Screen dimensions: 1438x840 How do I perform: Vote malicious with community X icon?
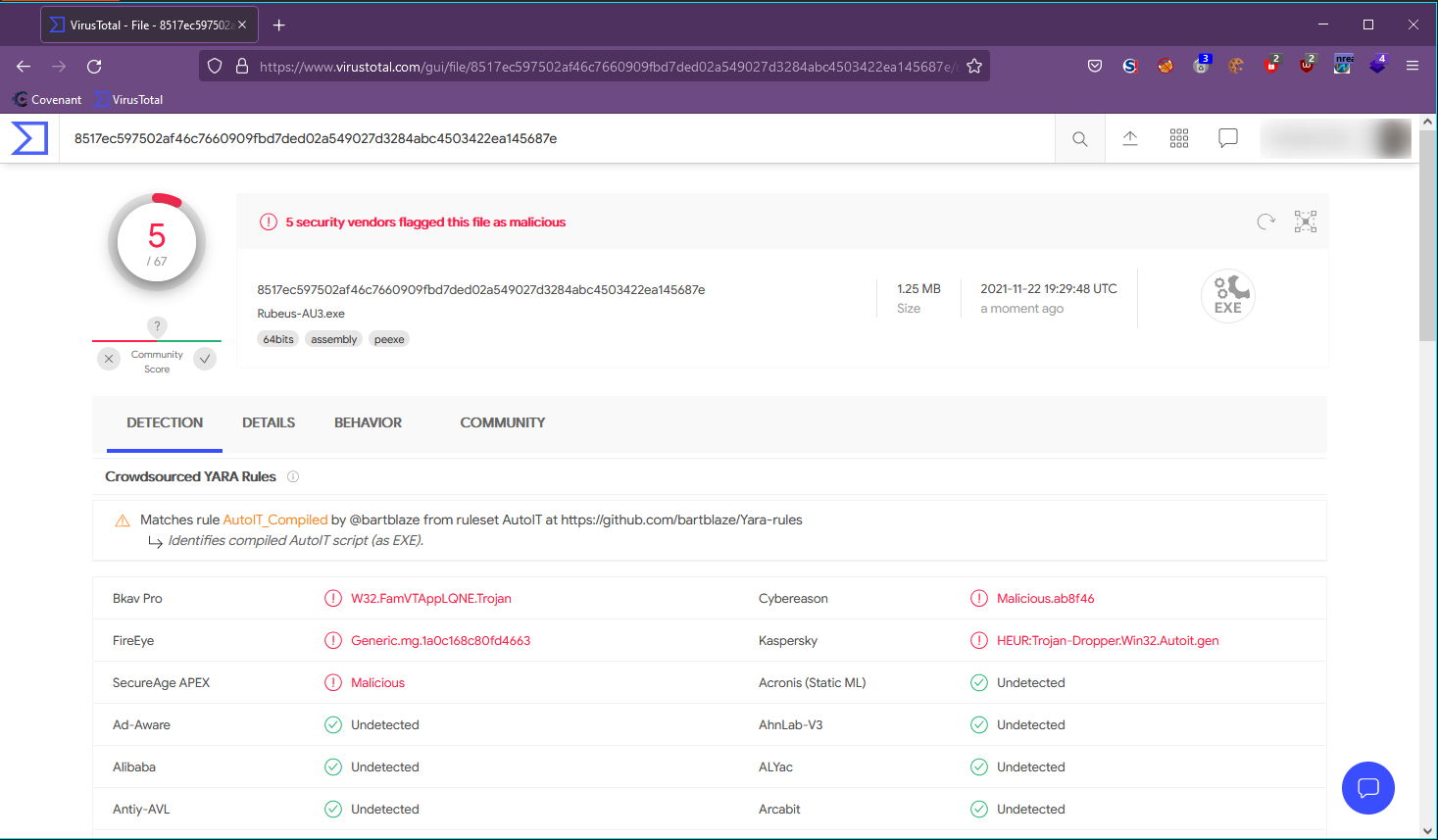[x=109, y=359]
